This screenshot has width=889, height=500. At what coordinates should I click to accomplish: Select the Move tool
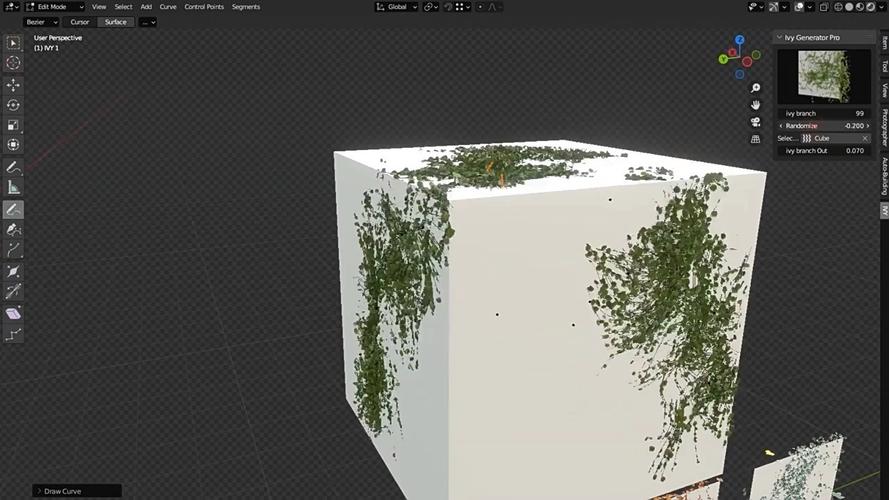[x=13, y=85]
